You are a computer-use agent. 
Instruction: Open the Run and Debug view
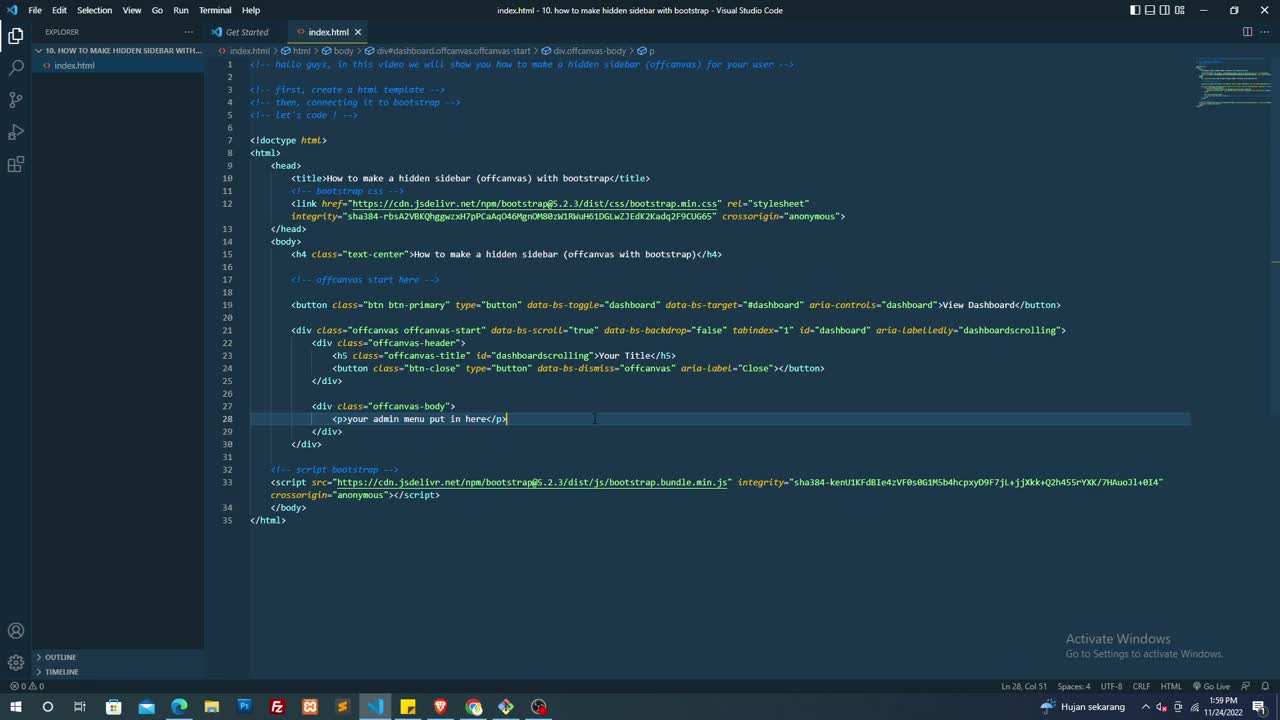(15, 132)
